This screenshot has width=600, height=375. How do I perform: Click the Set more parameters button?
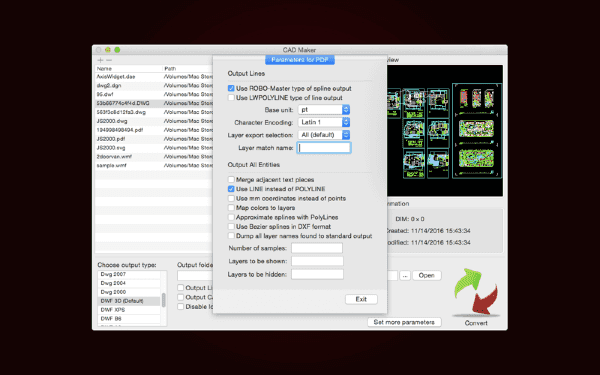coord(404,322)
